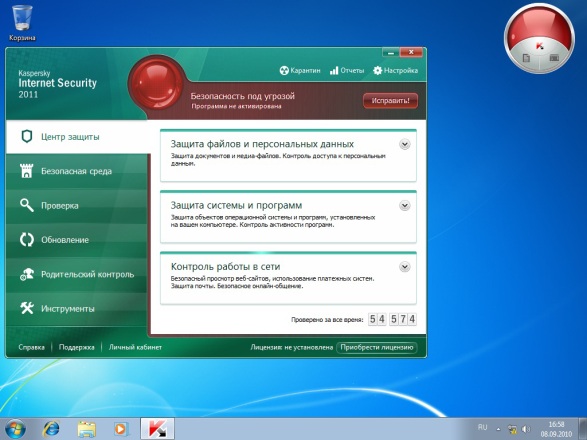Switch to the Проверка tab
Viewport: 587px width, 440px height.
pyautogui.click(x=77, y=205)
